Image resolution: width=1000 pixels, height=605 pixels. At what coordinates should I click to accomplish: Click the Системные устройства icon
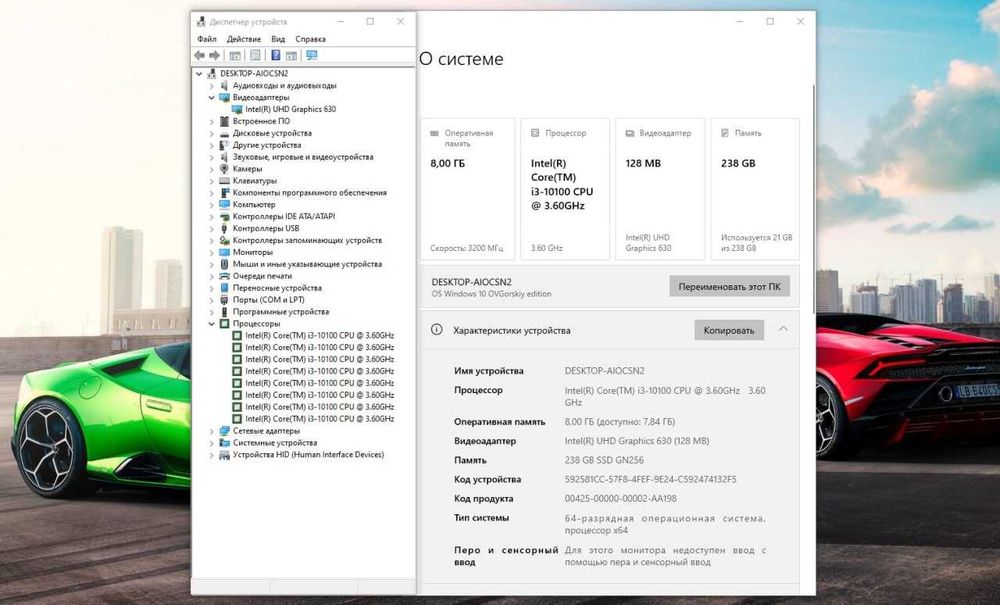pos(224,442)
